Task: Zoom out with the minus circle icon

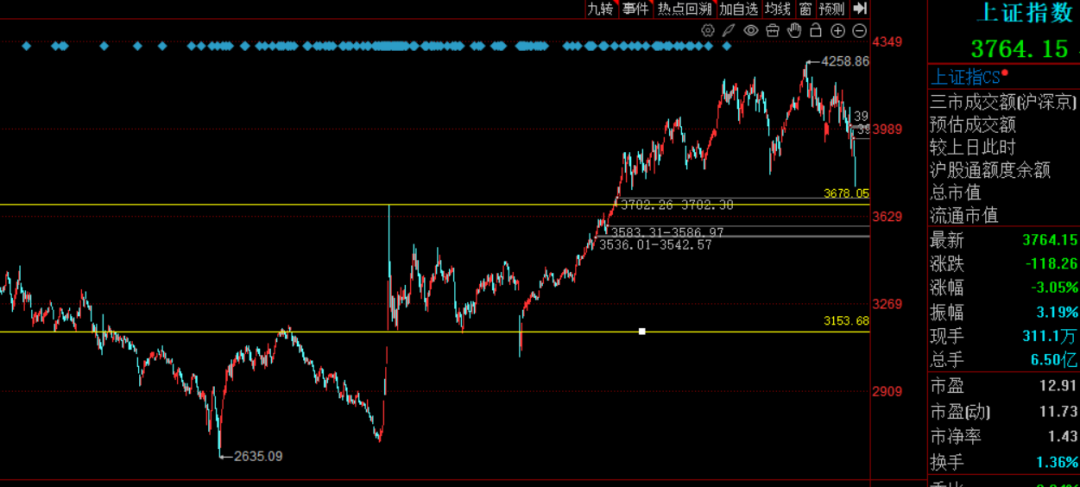Action: (859, 30)
